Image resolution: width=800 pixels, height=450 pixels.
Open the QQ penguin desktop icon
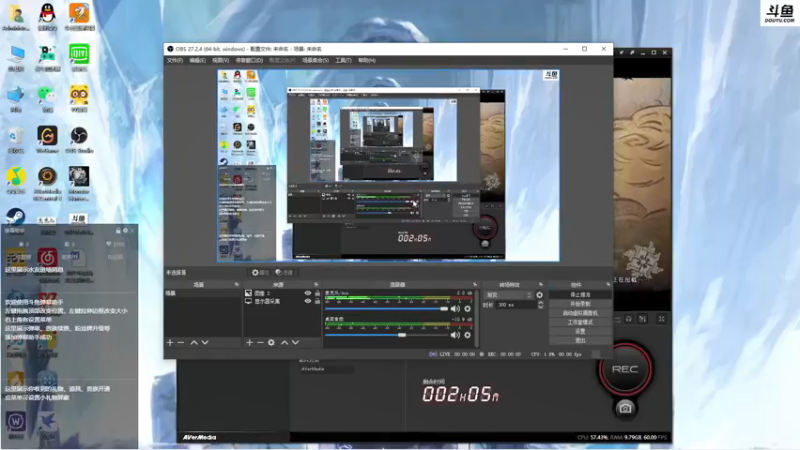coord(47,16)
